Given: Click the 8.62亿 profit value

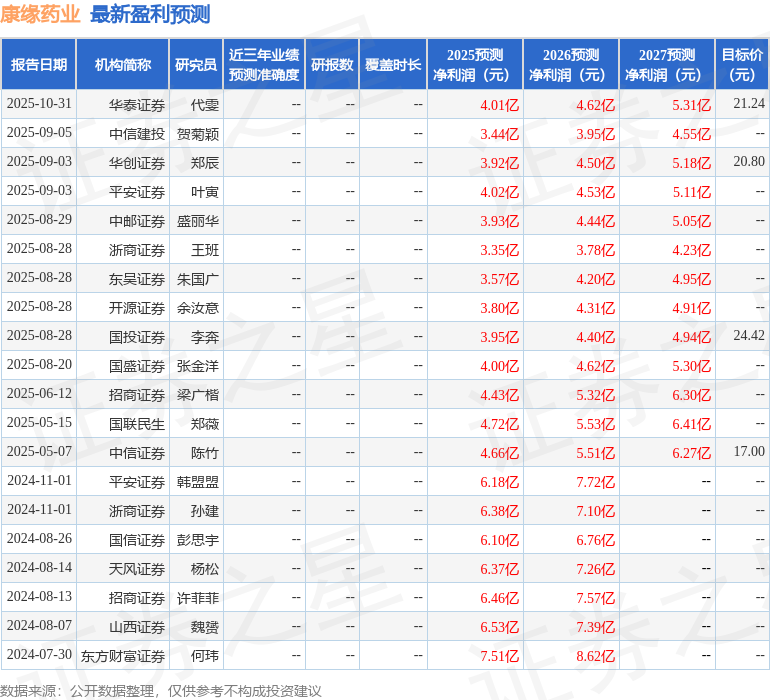Looking at the screenshot, I should click(595, 655).
